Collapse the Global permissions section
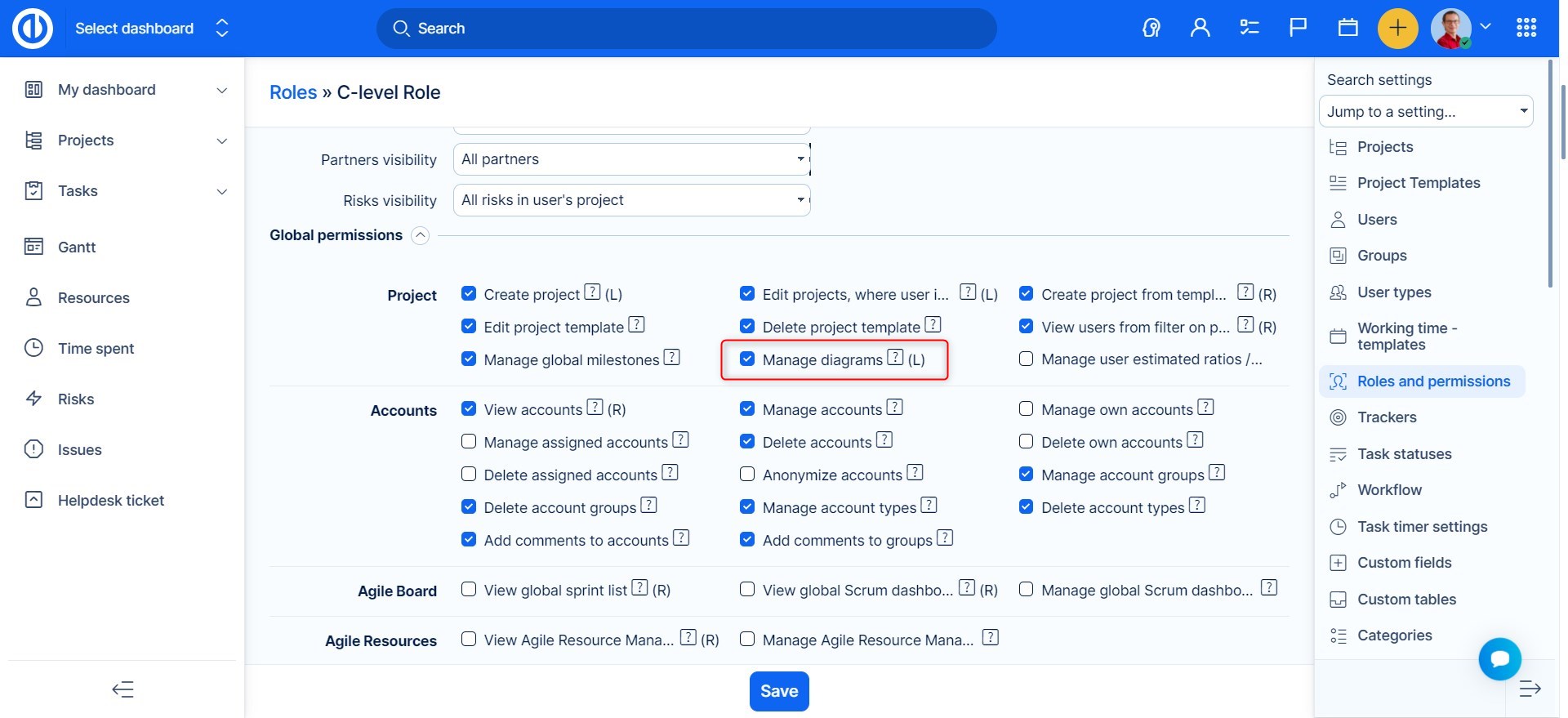Image resolution: width=1568 pixels, height=718 pixels. [420, 236]
